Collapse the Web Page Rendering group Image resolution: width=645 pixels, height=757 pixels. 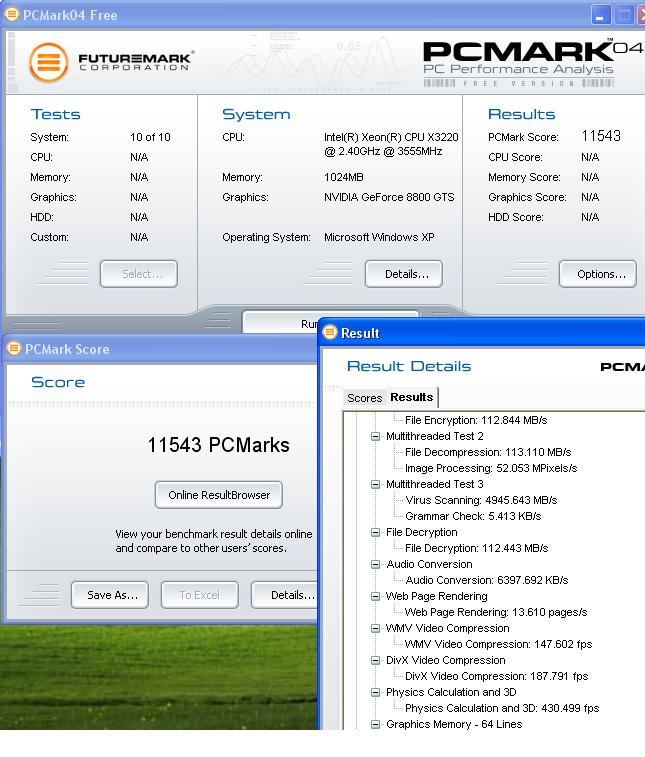[x=375, y=596]
